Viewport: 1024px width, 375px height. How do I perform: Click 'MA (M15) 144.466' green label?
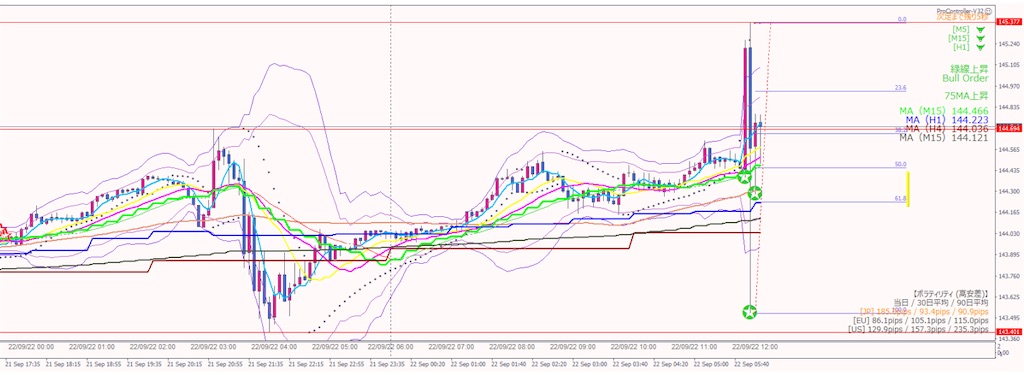944,112
